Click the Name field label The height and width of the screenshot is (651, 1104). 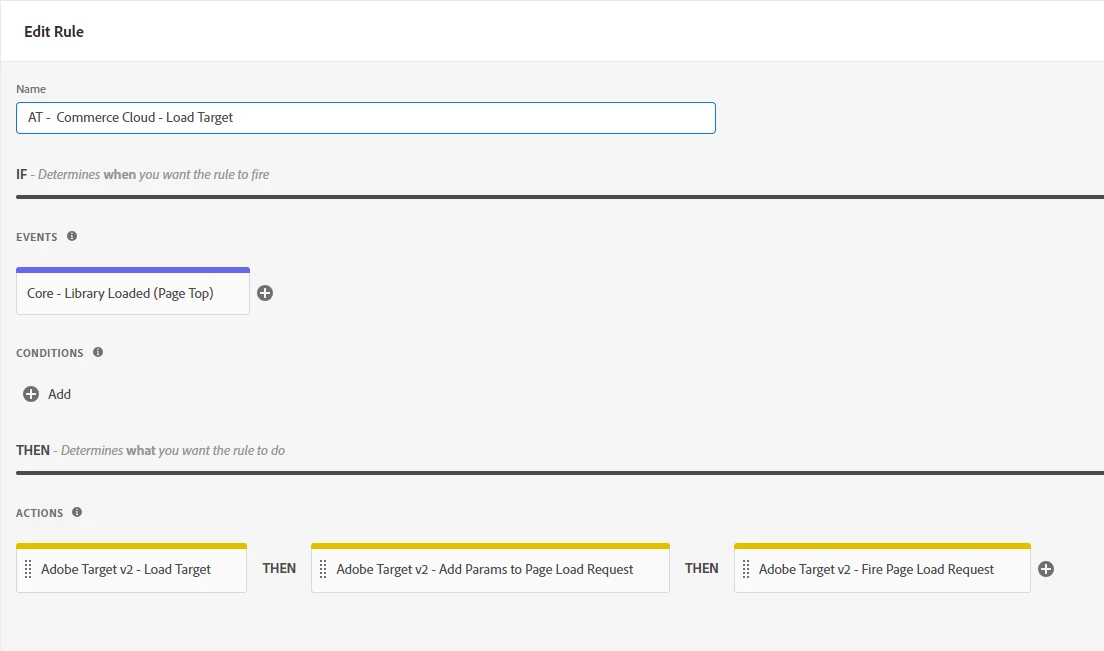pyautogui.click(x=31, y=89)
